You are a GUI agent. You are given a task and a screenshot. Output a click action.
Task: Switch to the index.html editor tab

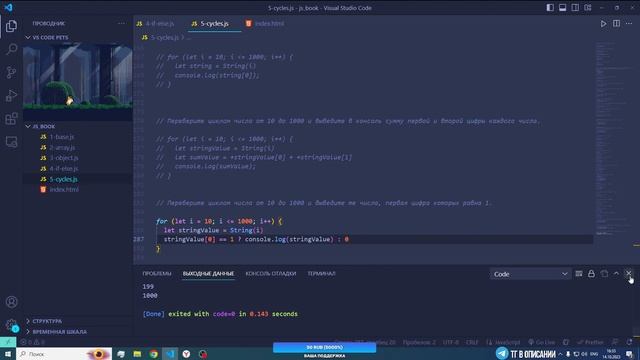pos(265,24)
